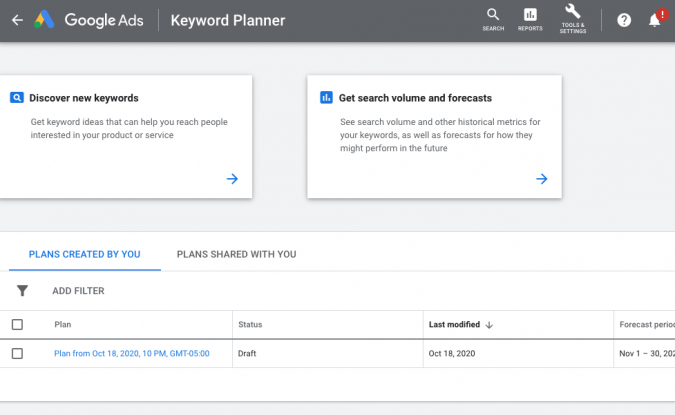Open the Help question mark icon
675x415 pixels.
[624, 20]
